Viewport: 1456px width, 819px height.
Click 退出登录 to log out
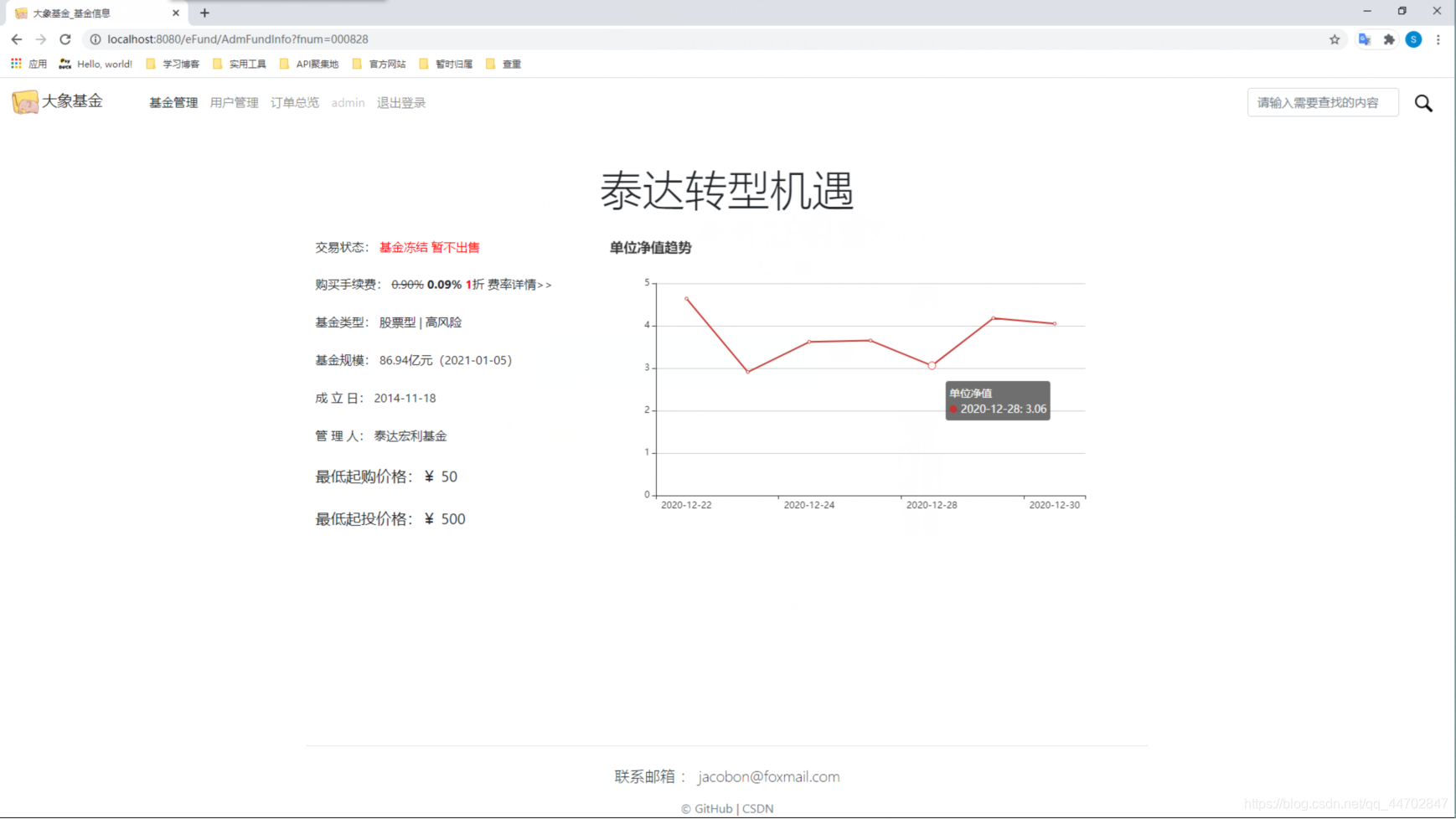pyautogui.click(x=401, y=103)
